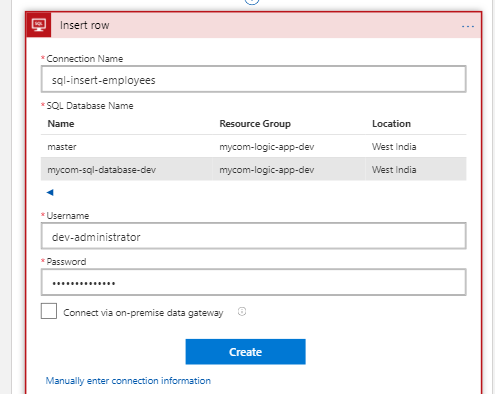Select the mycom-sql-database-dev row
Screen dimensions: 495x394
pyautogui.click(x=253, y=169)
